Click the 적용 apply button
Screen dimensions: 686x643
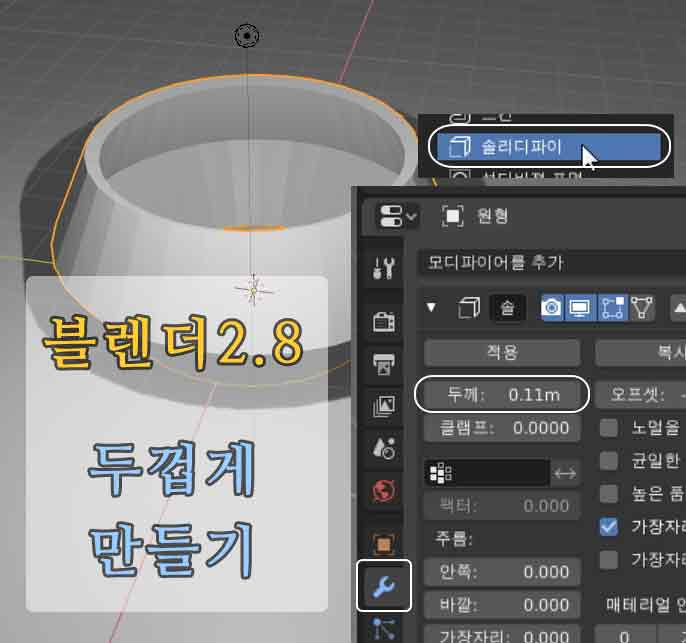point(502,352)
